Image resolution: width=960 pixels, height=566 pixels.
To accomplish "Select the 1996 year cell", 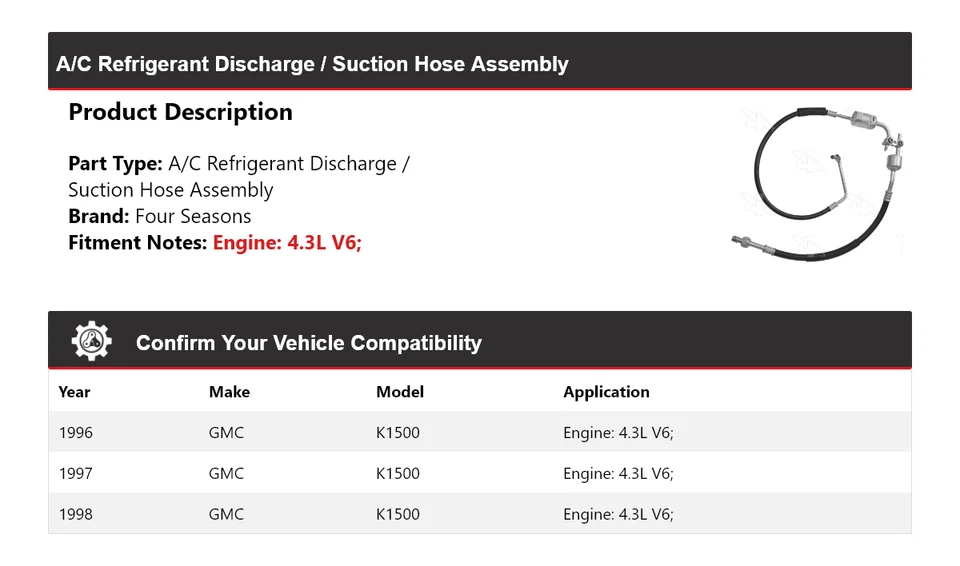I will click(x=76, y=433).
